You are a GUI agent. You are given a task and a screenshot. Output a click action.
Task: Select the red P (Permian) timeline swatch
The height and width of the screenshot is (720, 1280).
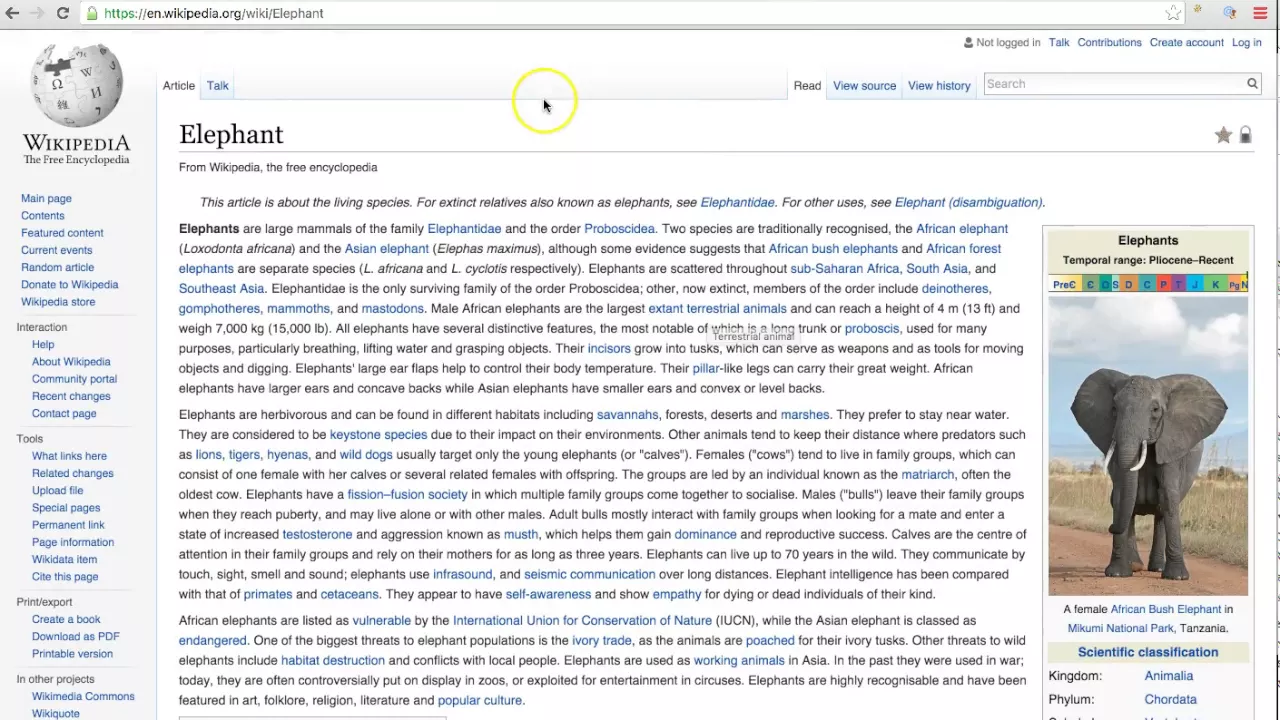pos(1162,285)
